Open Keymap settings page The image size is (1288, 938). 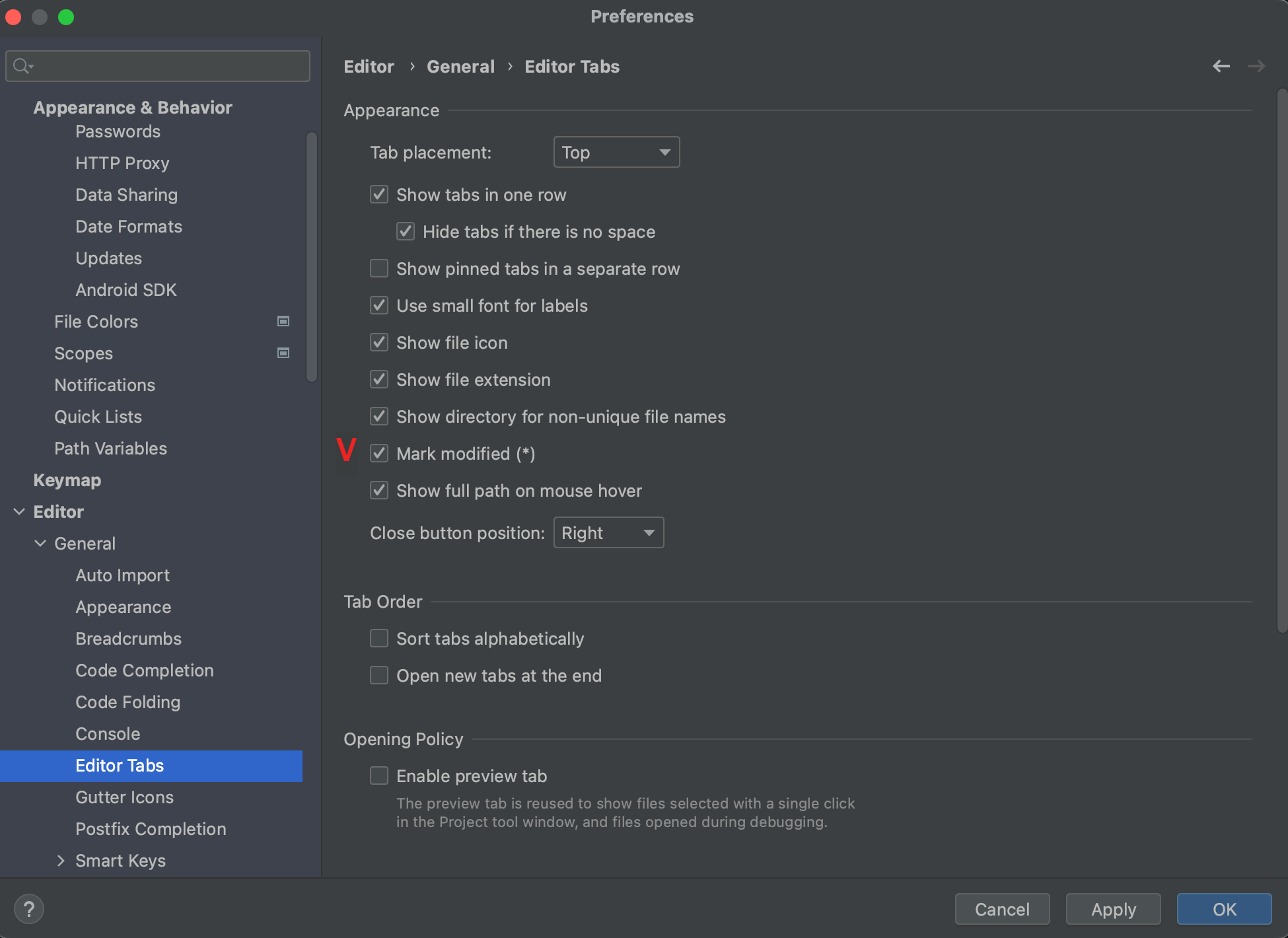(x=67, y=480)
